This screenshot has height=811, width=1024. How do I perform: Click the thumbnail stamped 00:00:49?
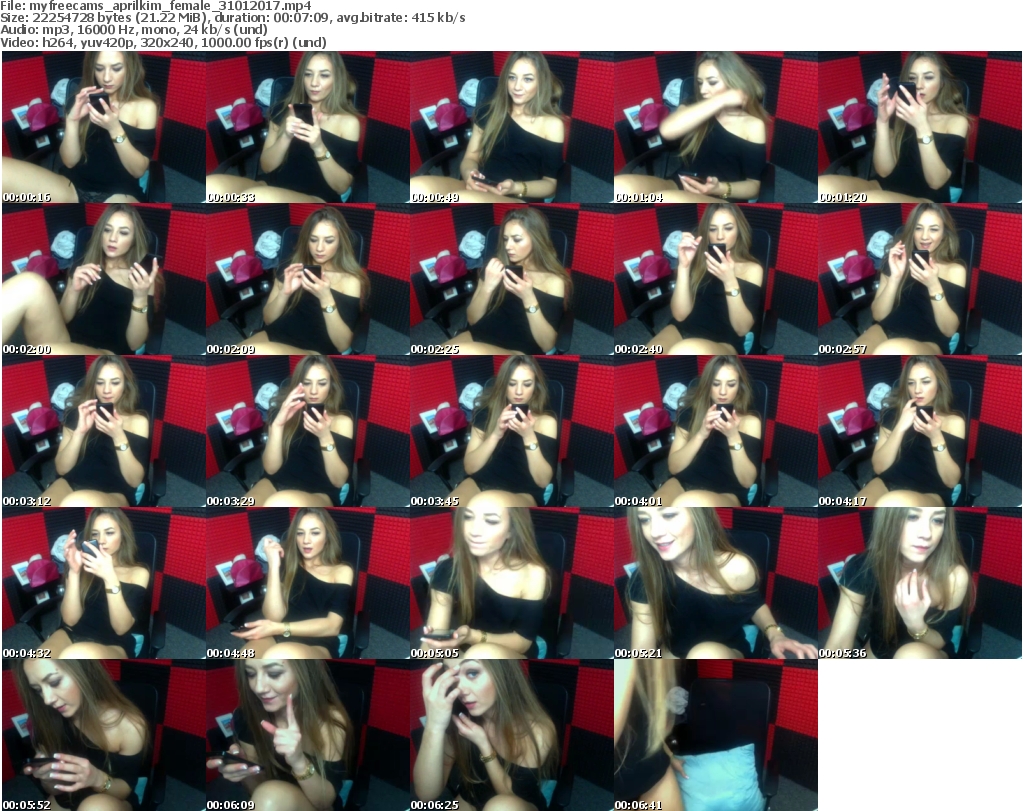pyautogui.click(x=511, y=127)
